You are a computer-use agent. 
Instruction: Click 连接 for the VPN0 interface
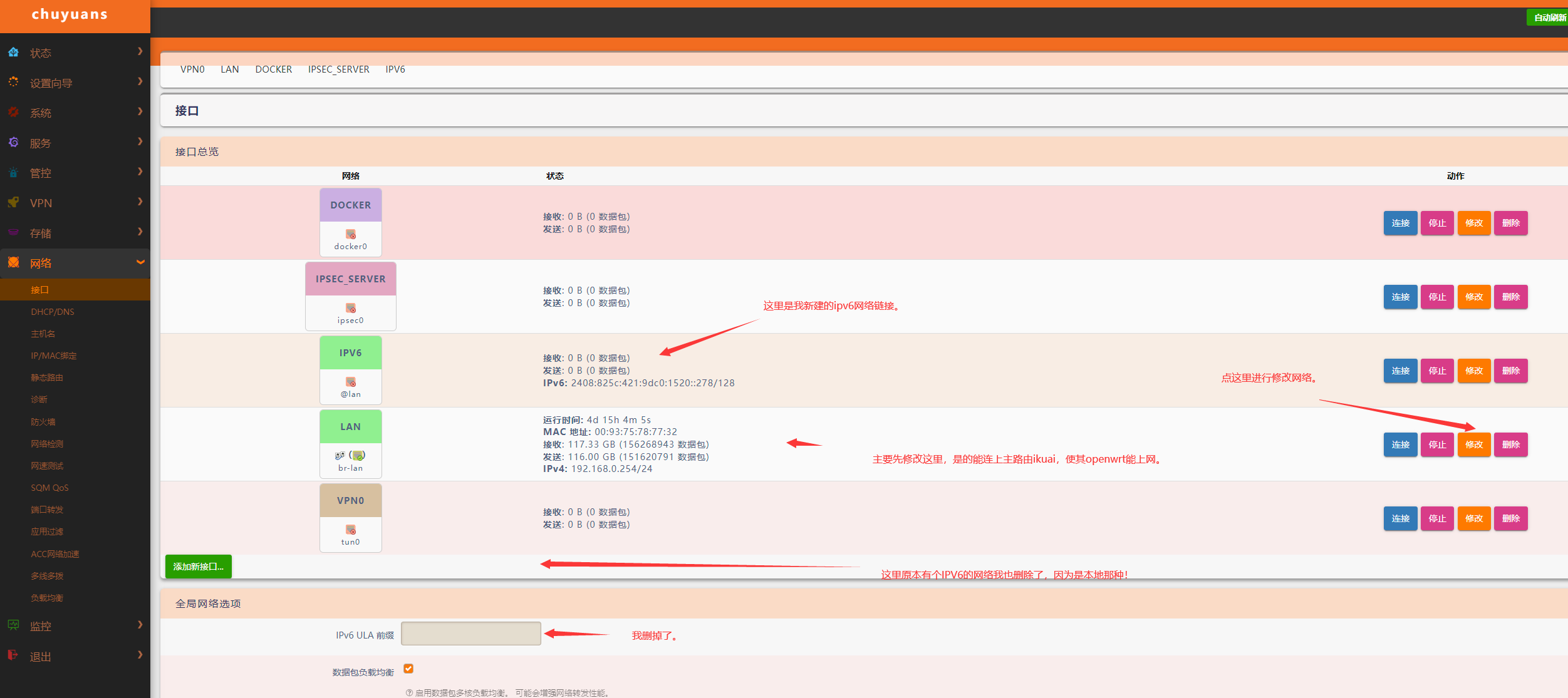pyautogui.click(x=1400, y=518)
